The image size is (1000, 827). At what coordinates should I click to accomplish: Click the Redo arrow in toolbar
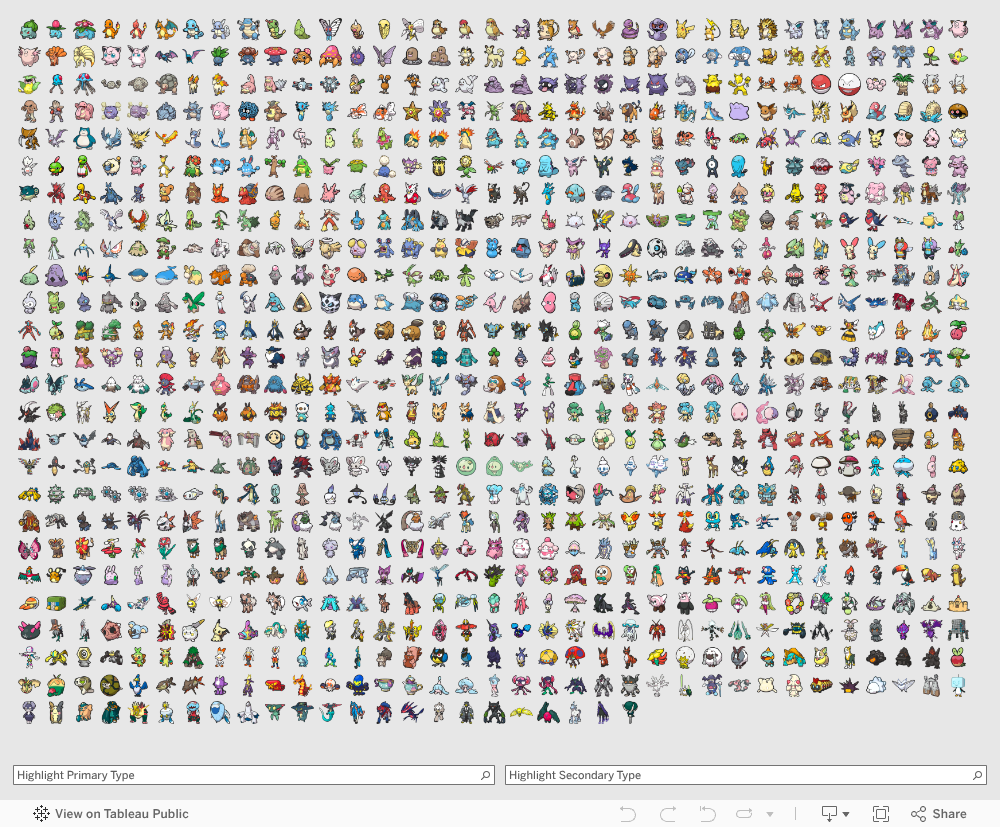point(668,814)
